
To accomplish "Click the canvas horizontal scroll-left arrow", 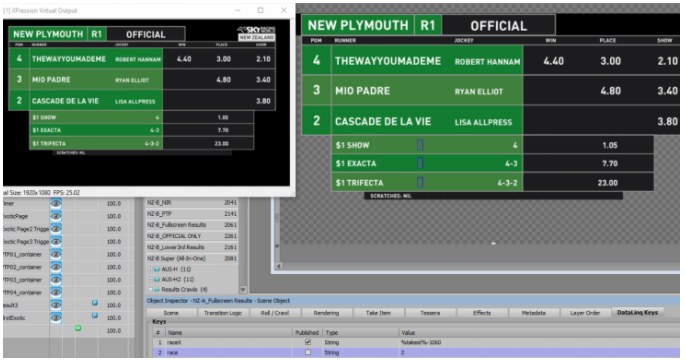I will click(x=279, y=266).
